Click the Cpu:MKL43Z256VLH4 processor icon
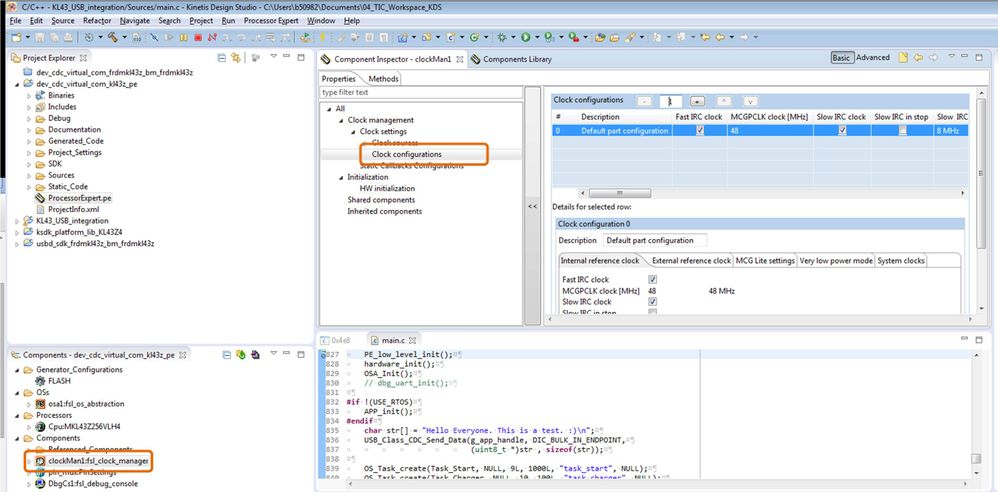The width and height of the screenshot is (998, 492). pos(40,426)
